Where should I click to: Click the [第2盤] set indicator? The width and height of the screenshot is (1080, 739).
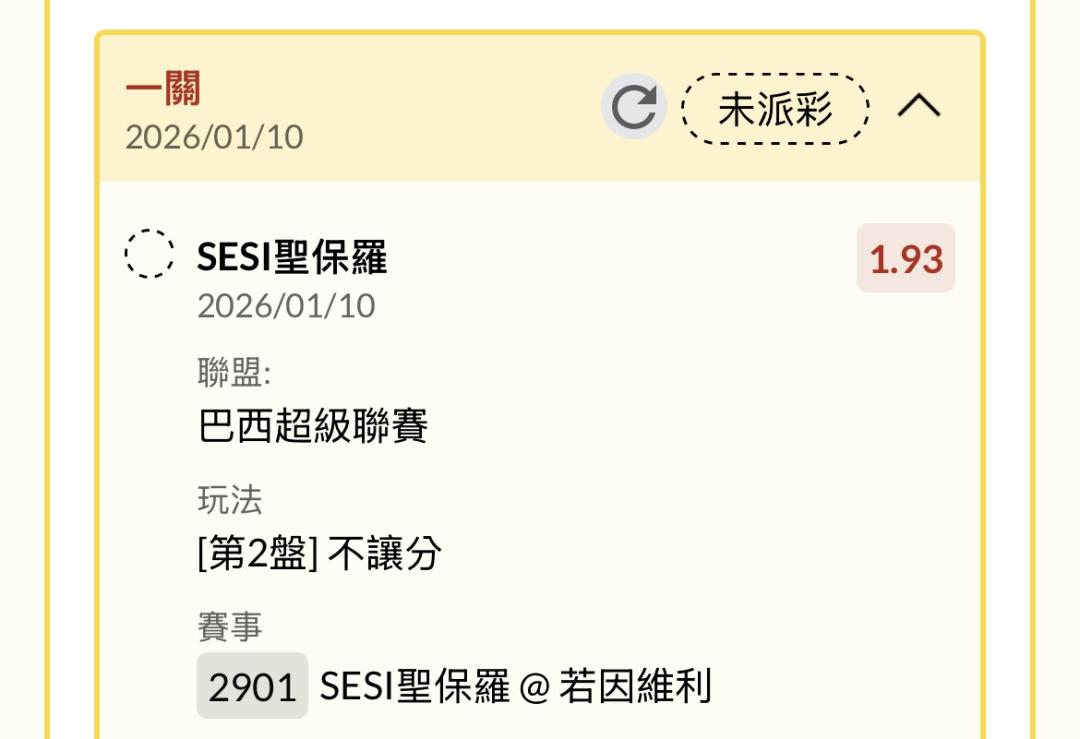258,553
